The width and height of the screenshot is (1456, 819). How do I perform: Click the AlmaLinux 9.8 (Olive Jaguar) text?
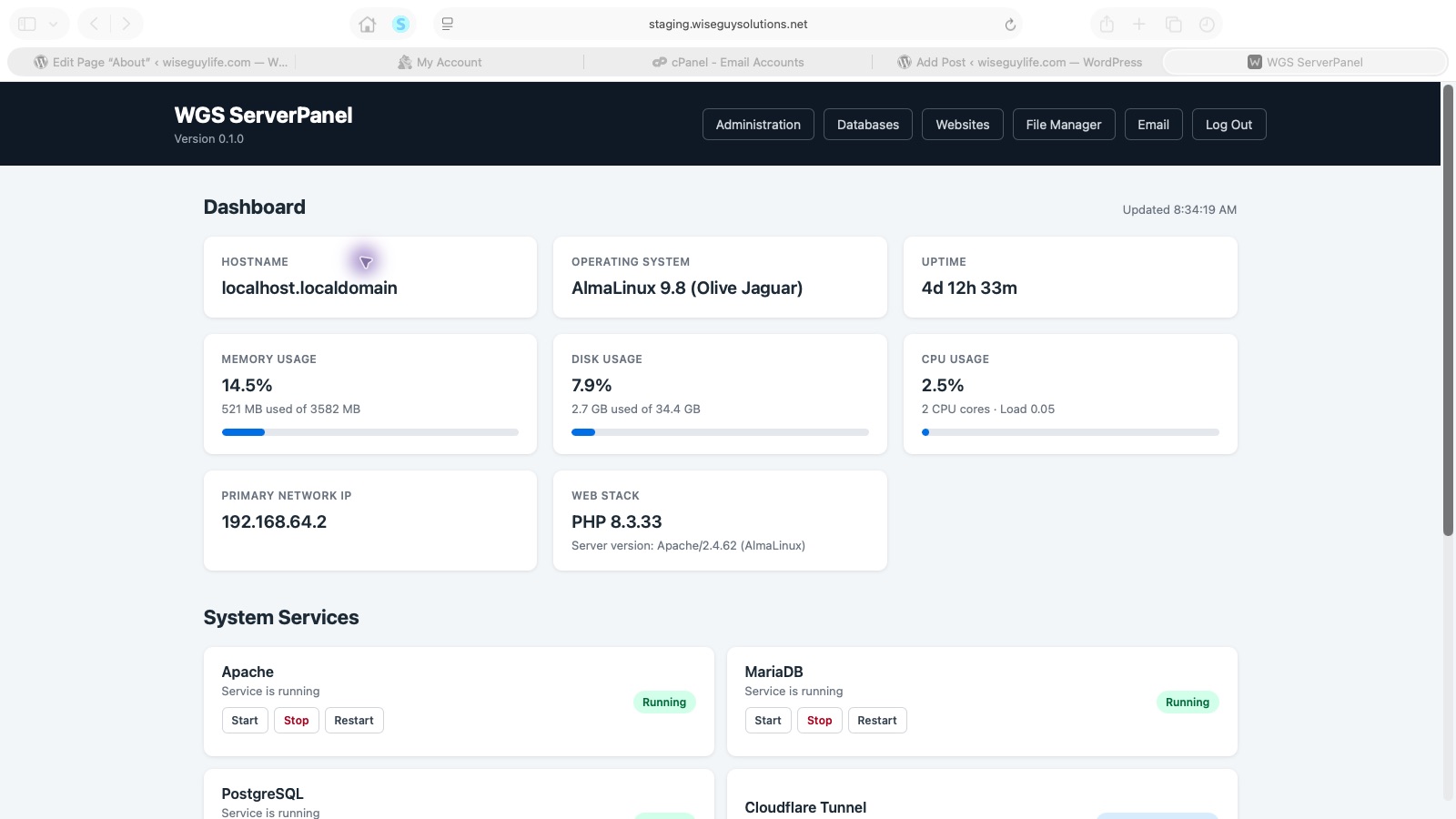[687, 288]
